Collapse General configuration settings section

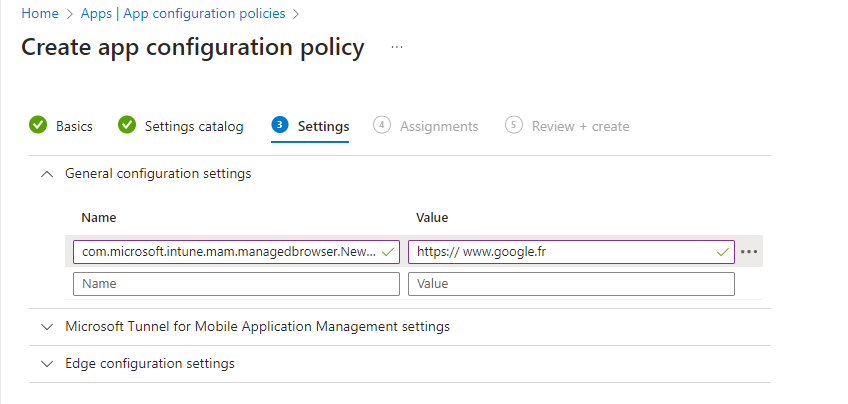(x=46, y=173)
